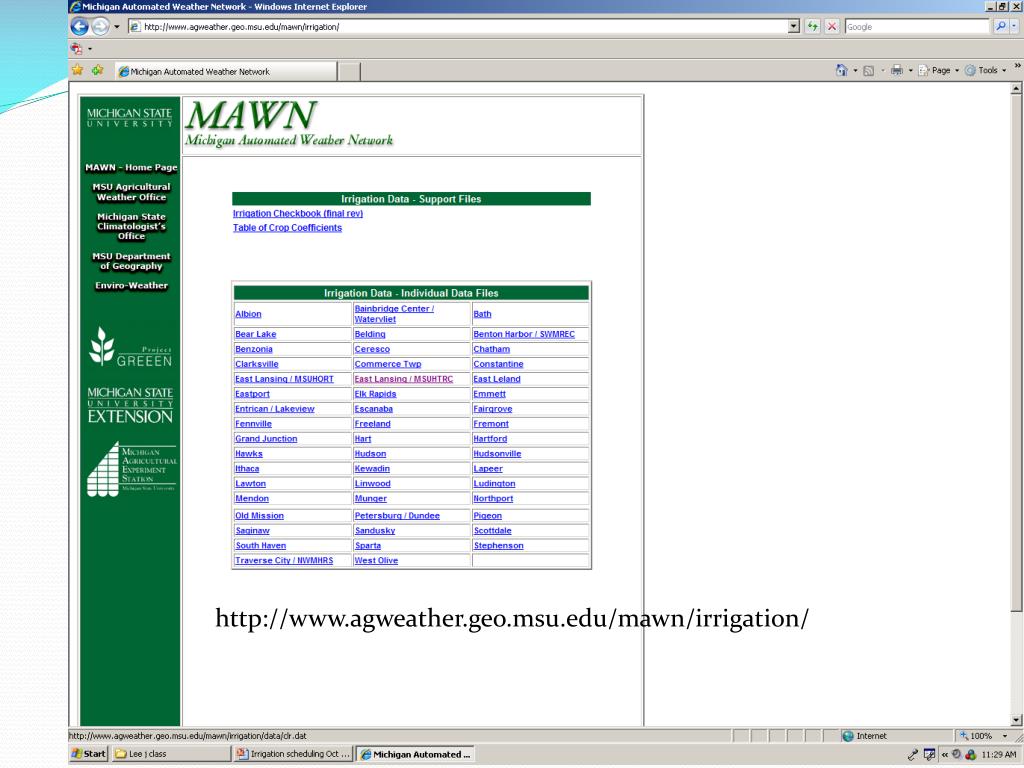This screenshot has height=768, width=1024.
Task: Run search with magnifying glass icon
Action: pos(1000,27)
